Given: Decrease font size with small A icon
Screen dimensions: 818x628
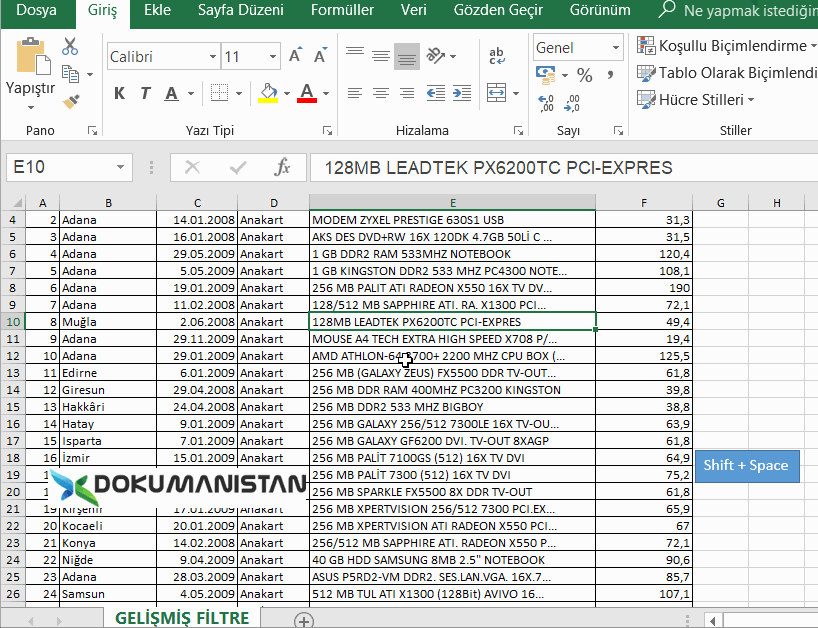Looking at the screenshot, I should tap(320, 55).
